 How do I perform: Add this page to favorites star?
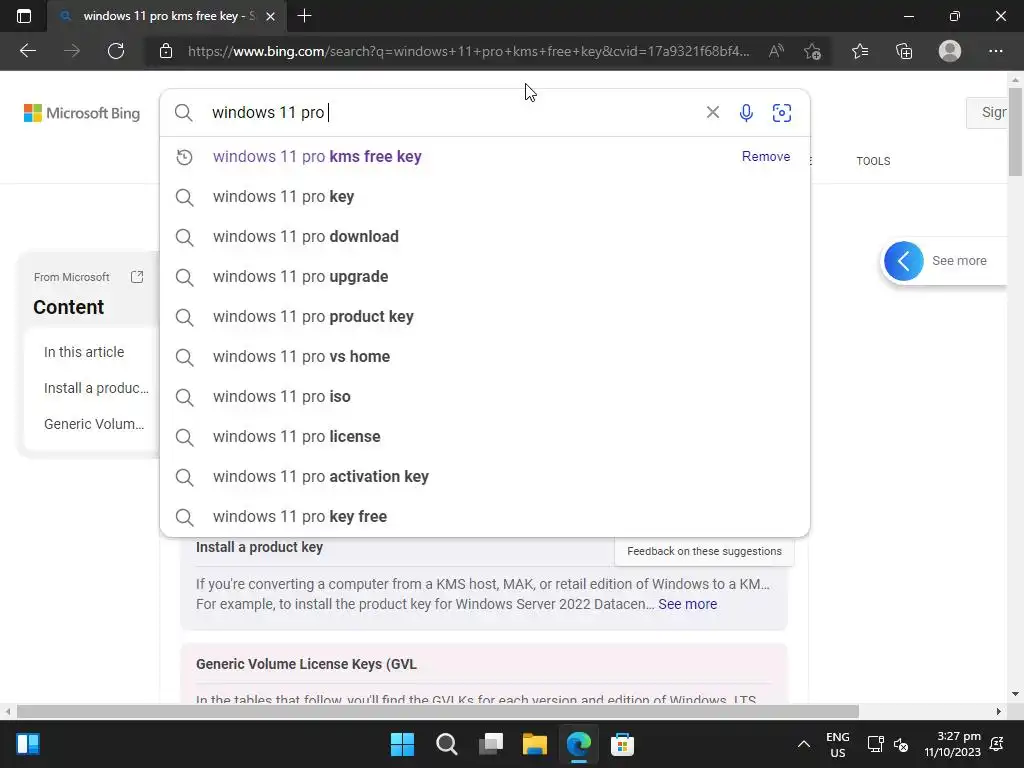(x=812, y=51)
